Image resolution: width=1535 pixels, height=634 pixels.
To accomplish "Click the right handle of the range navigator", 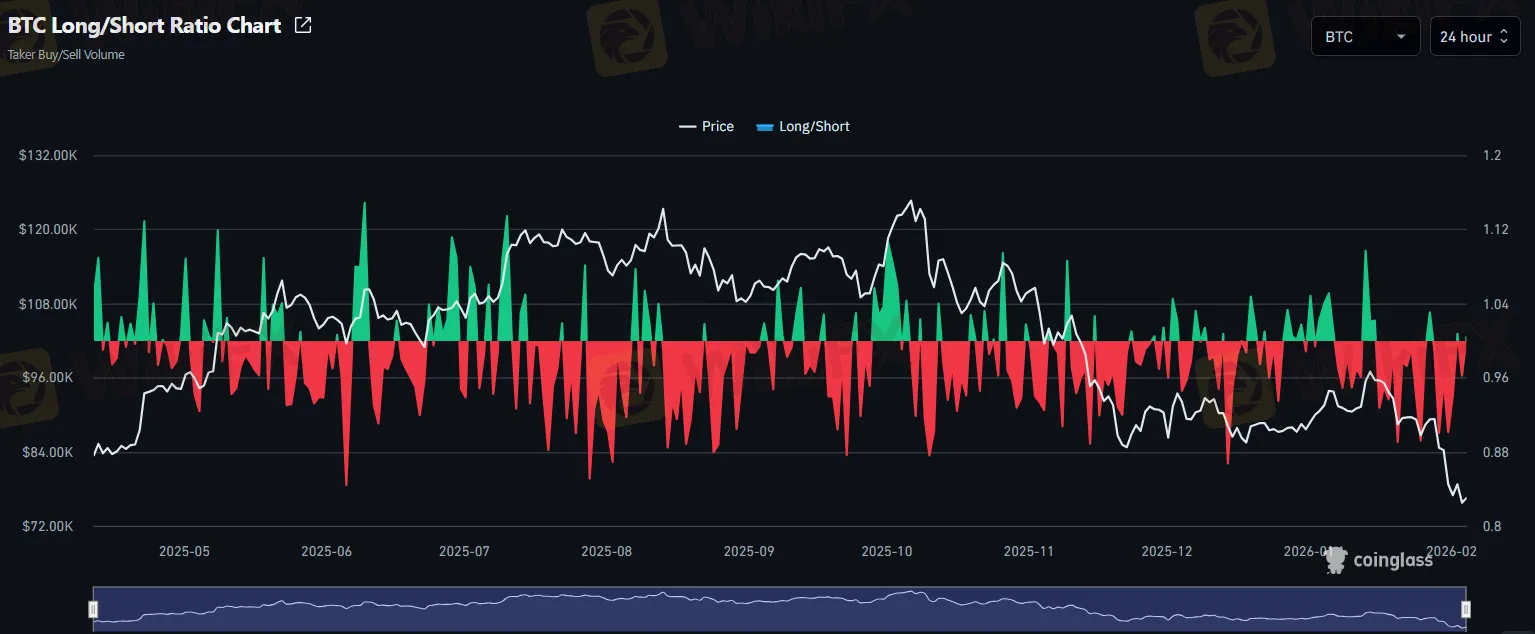I will 1466,607.
